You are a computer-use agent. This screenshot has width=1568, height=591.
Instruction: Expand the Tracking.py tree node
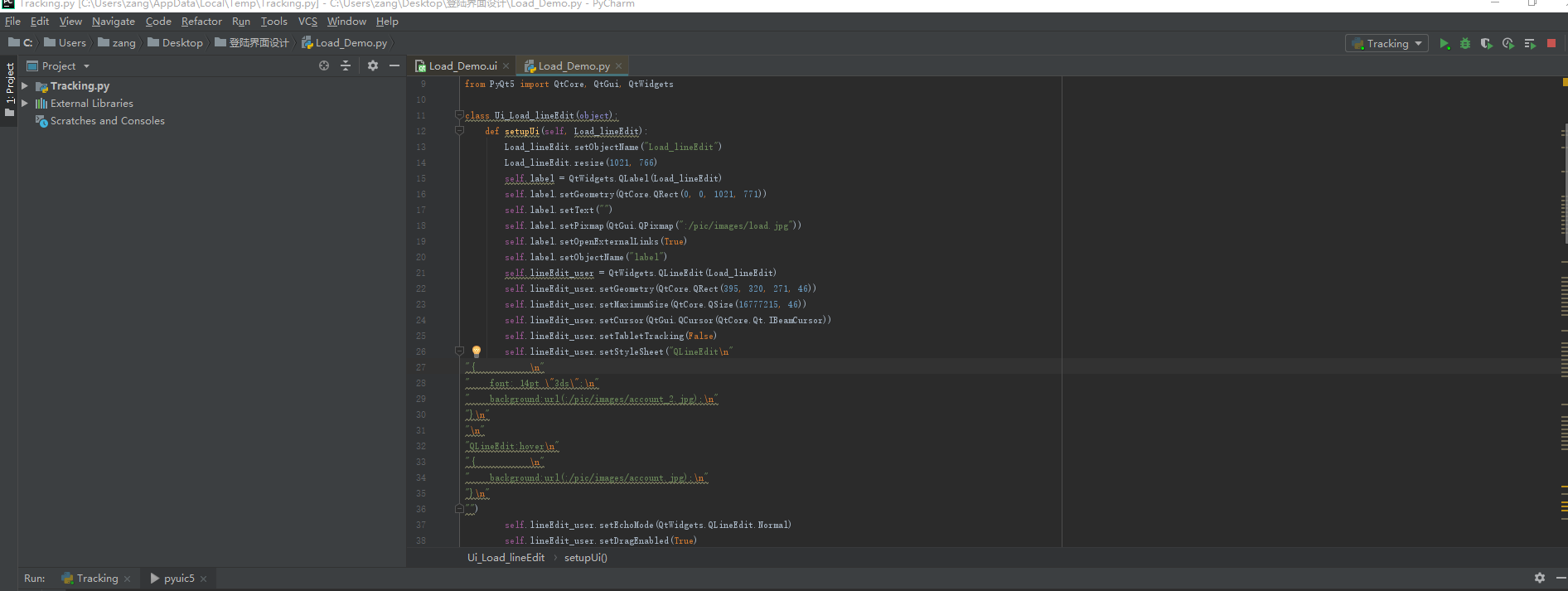pyautogui.click(x=25, y=85)
